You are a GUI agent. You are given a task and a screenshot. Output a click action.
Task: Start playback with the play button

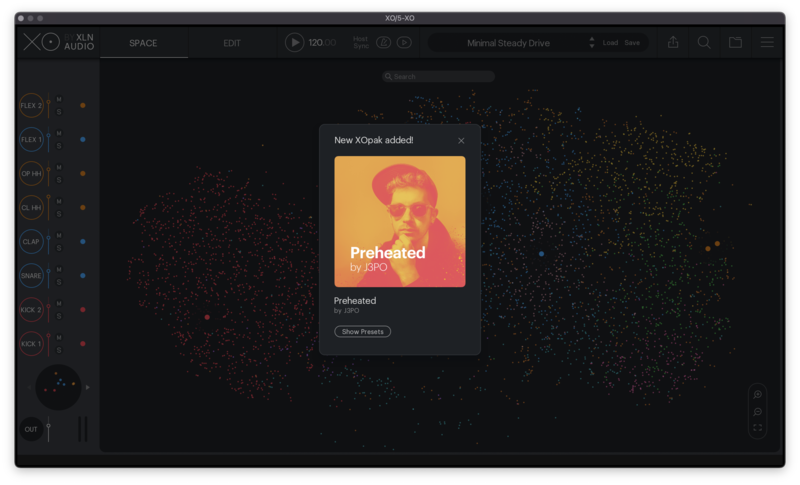click(x=294, y=42)
